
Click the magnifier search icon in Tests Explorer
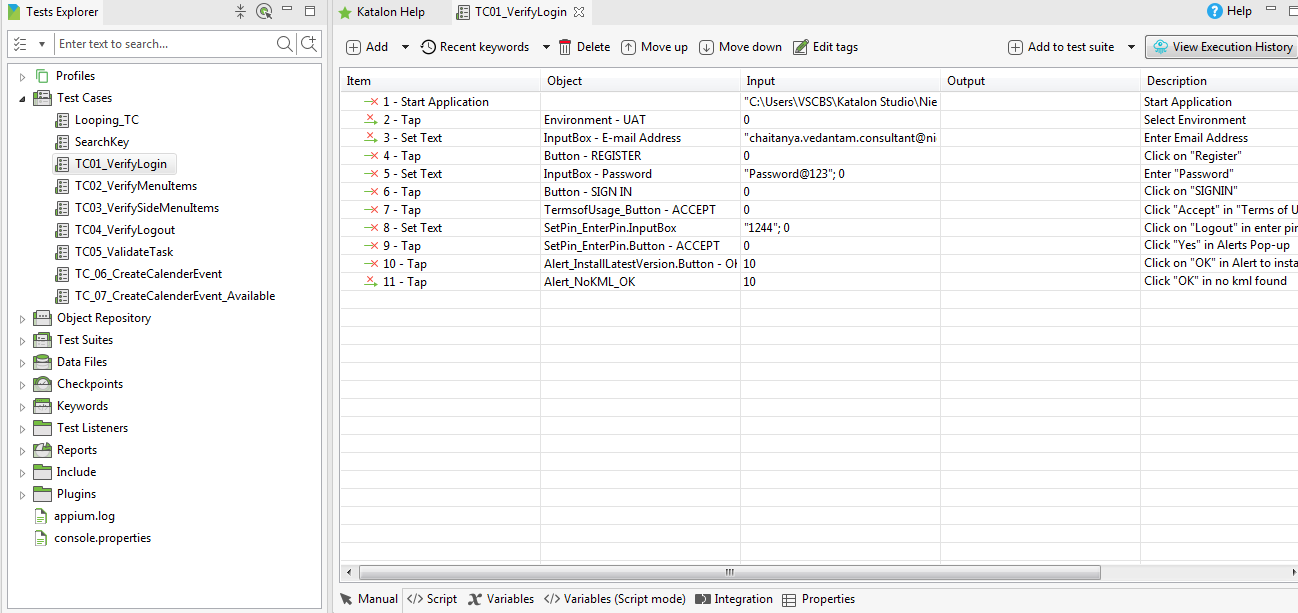[284, 44]
